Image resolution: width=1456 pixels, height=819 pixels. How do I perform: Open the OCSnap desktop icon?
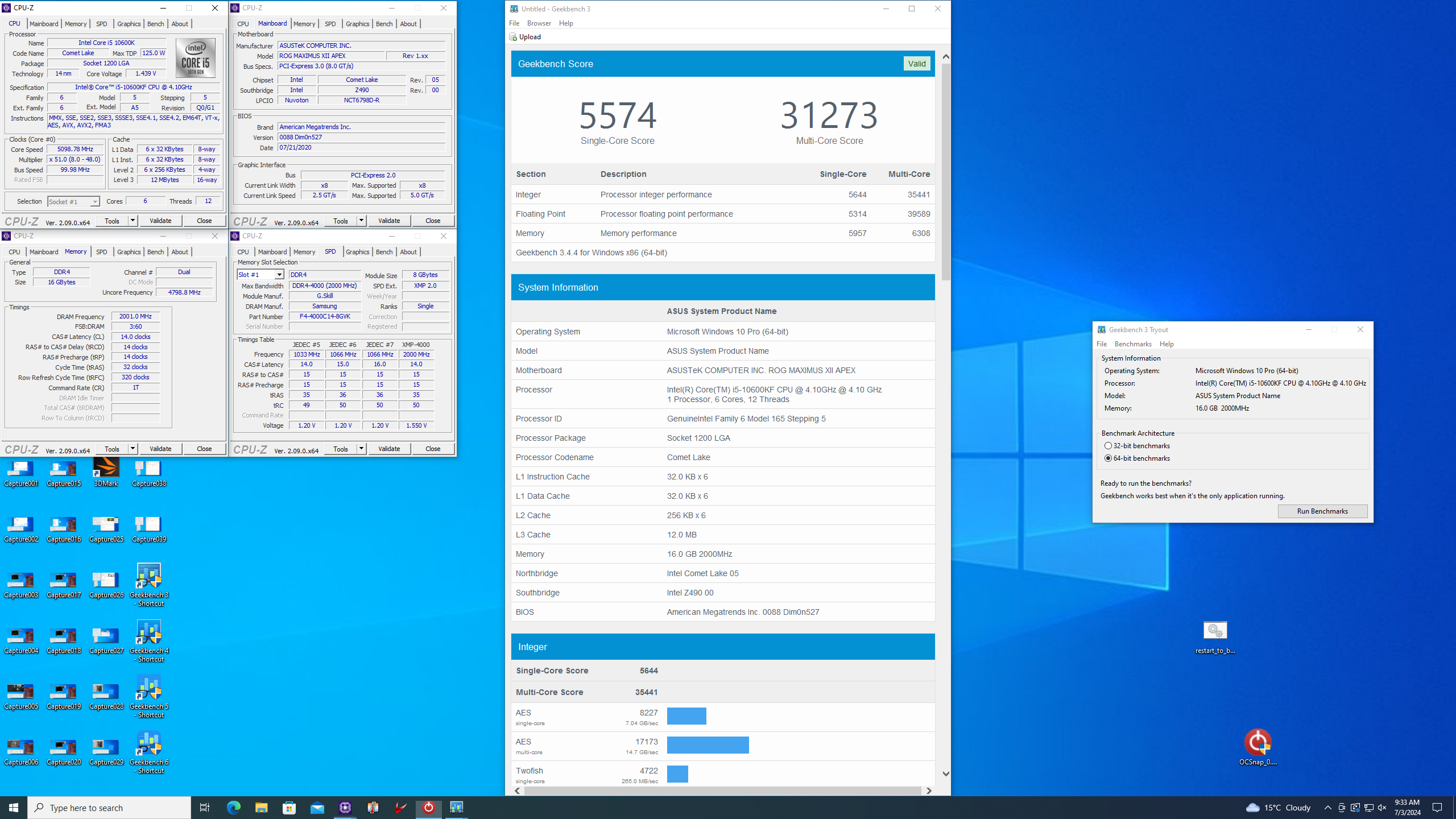pos(1258,747)
